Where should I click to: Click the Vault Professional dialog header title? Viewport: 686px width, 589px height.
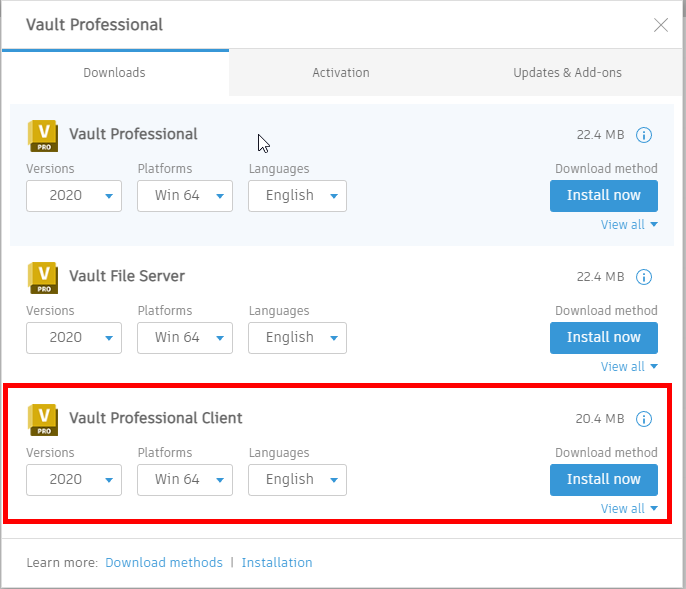click(94, 25)
